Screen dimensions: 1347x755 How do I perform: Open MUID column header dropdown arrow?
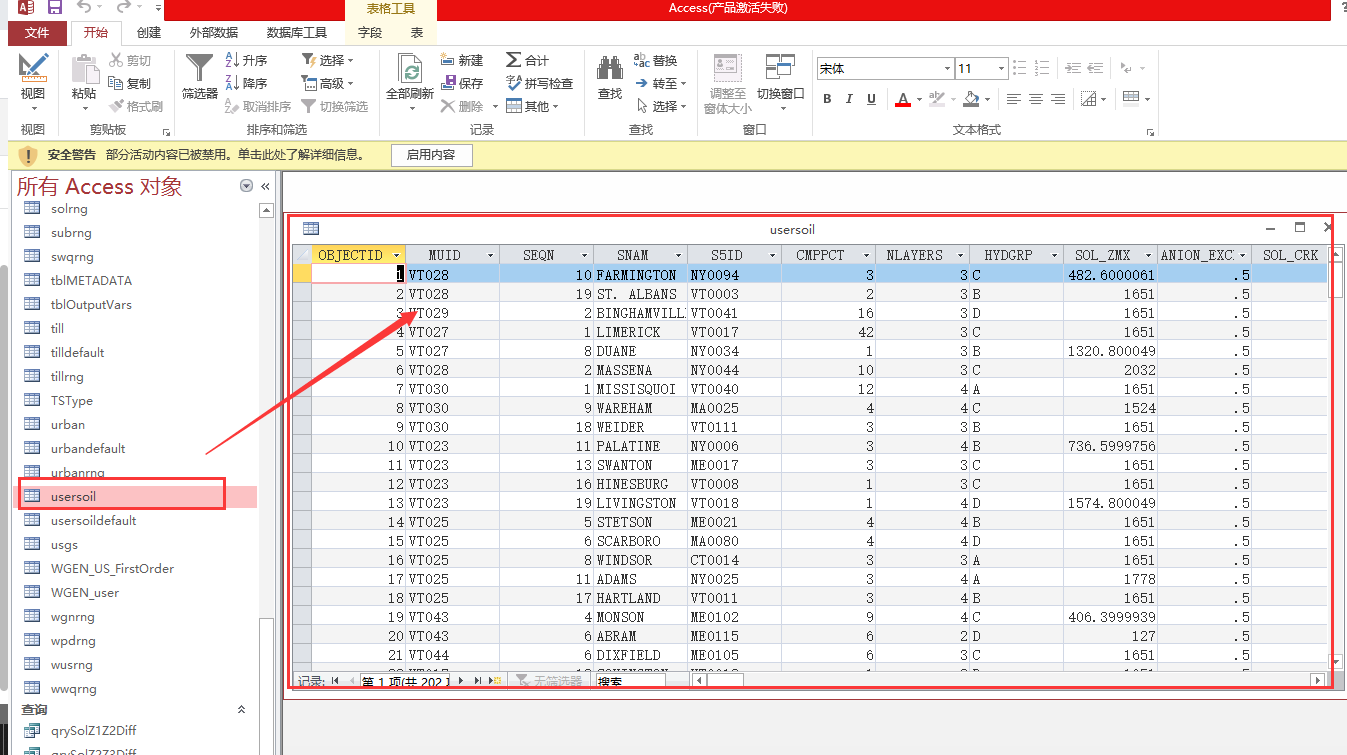click(490, 256)
